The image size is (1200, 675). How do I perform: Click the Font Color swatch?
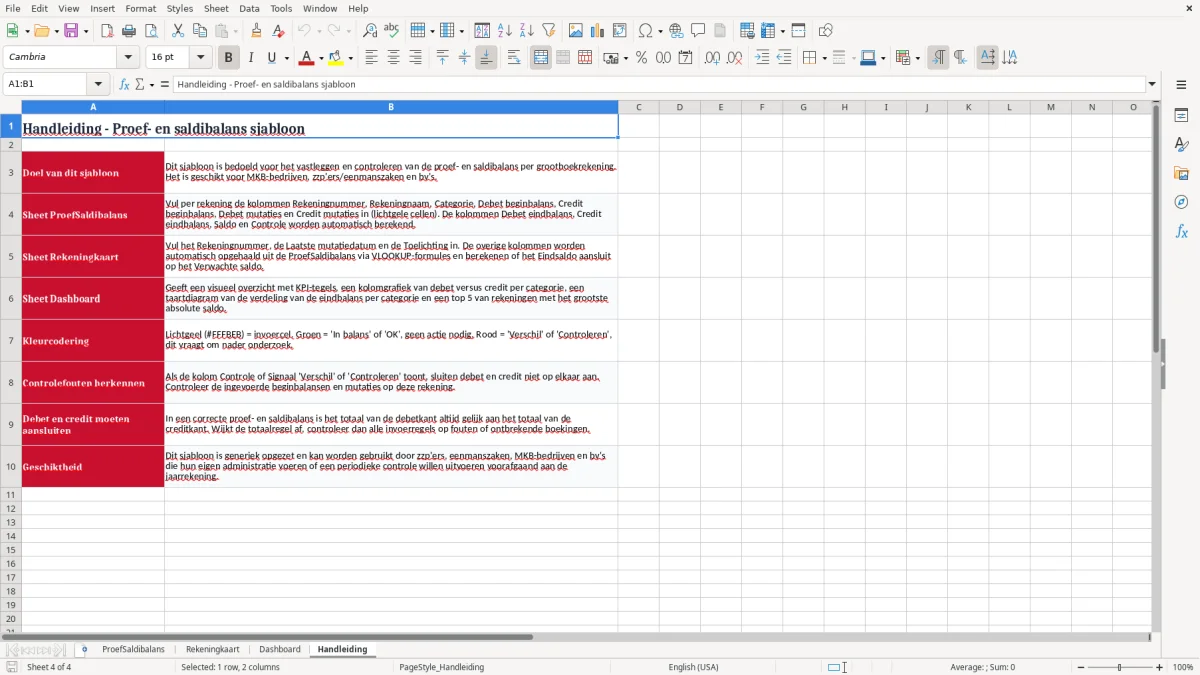coord(307,58)
